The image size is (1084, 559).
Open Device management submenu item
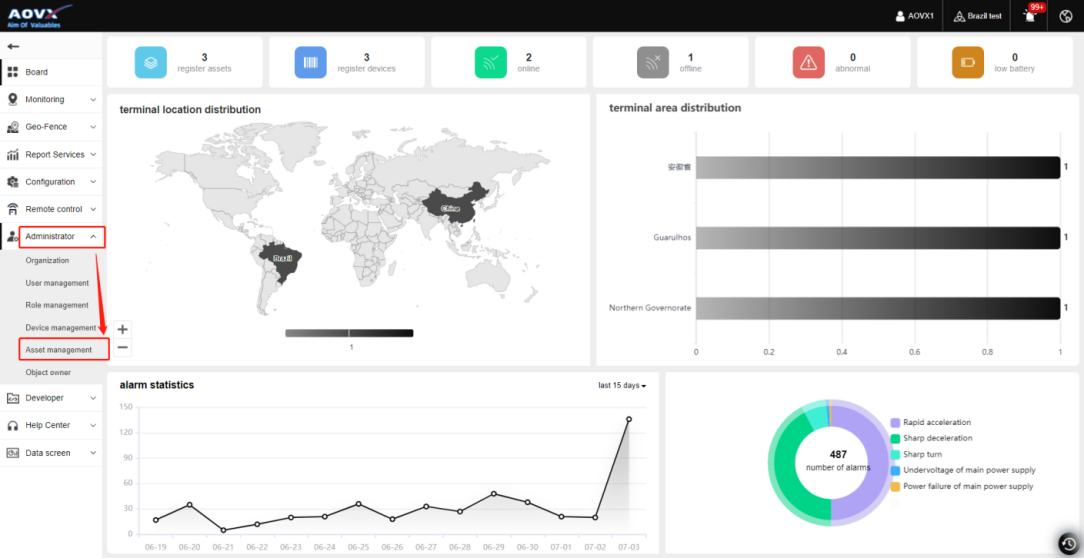point(60,328)
